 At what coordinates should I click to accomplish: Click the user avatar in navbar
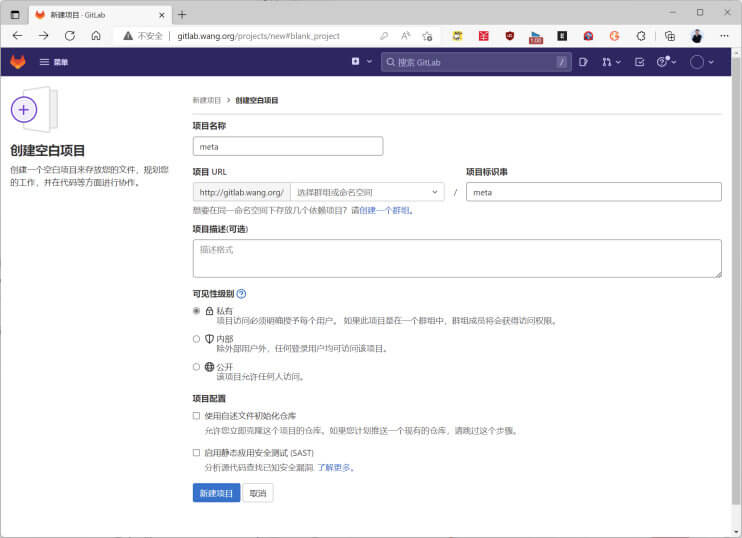coord(697,62)
